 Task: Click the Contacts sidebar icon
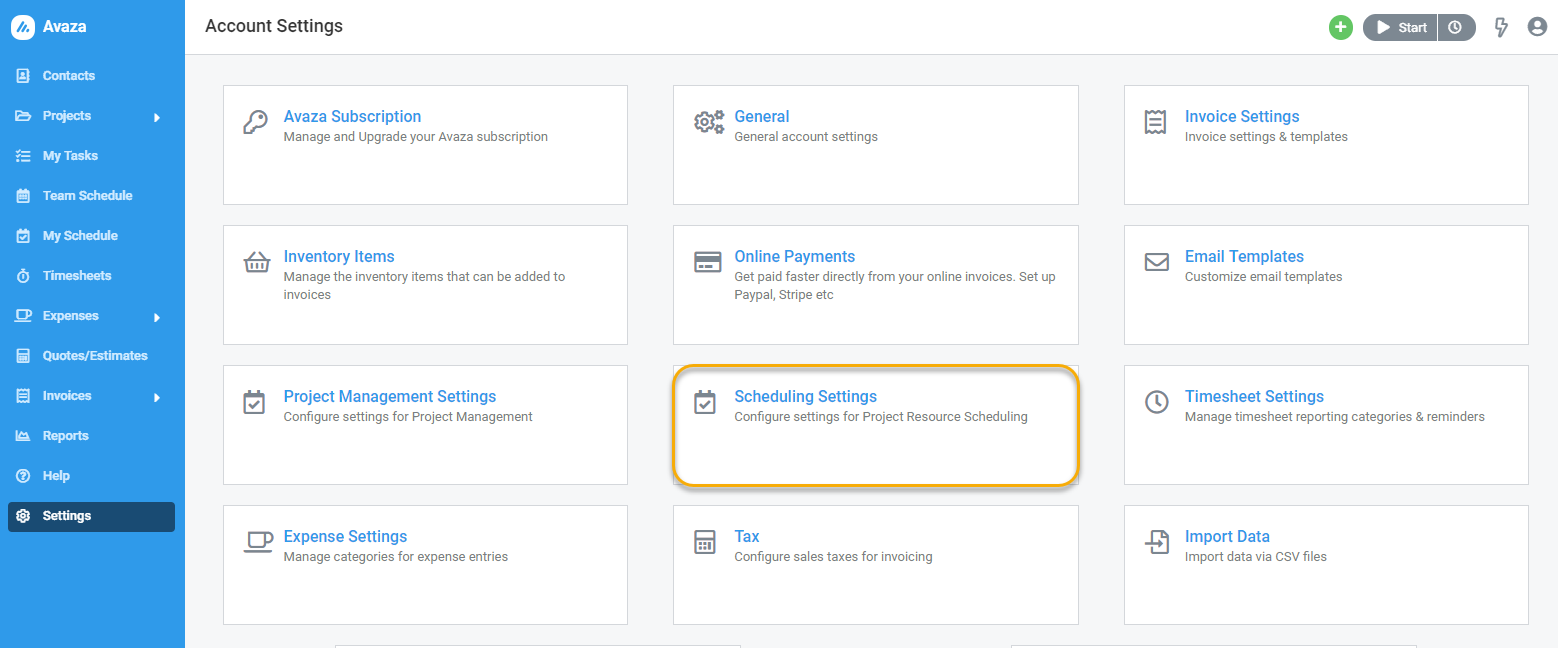(x=23, y=76)
